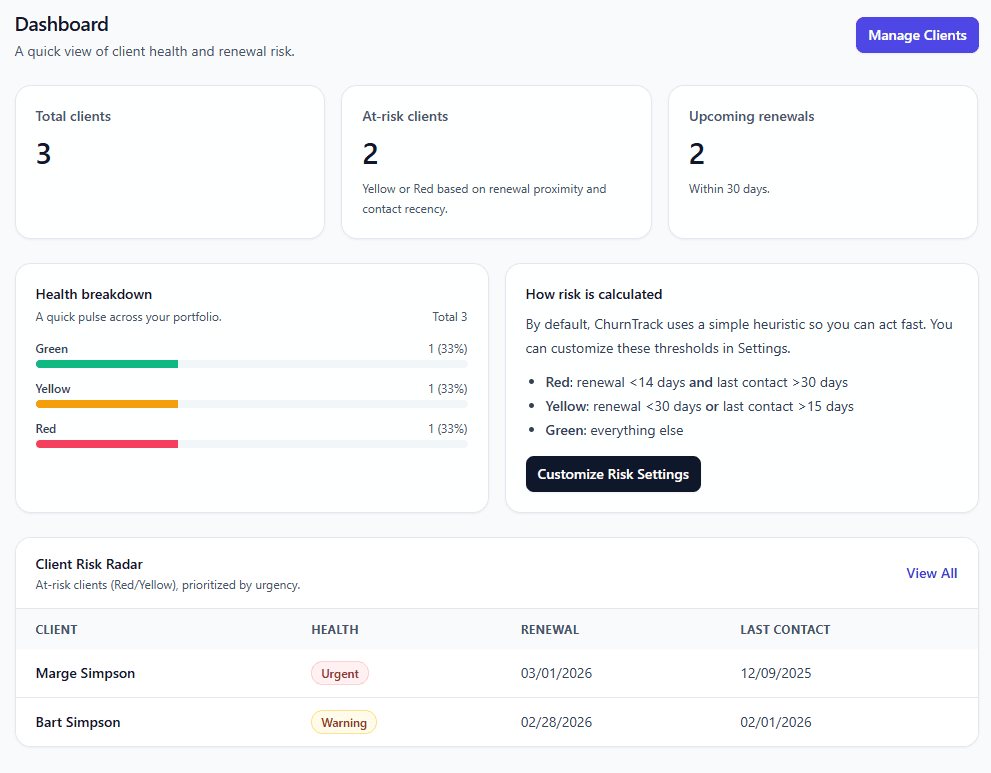Click Marge Simpson's name in the risk radar

click(85, 673)
